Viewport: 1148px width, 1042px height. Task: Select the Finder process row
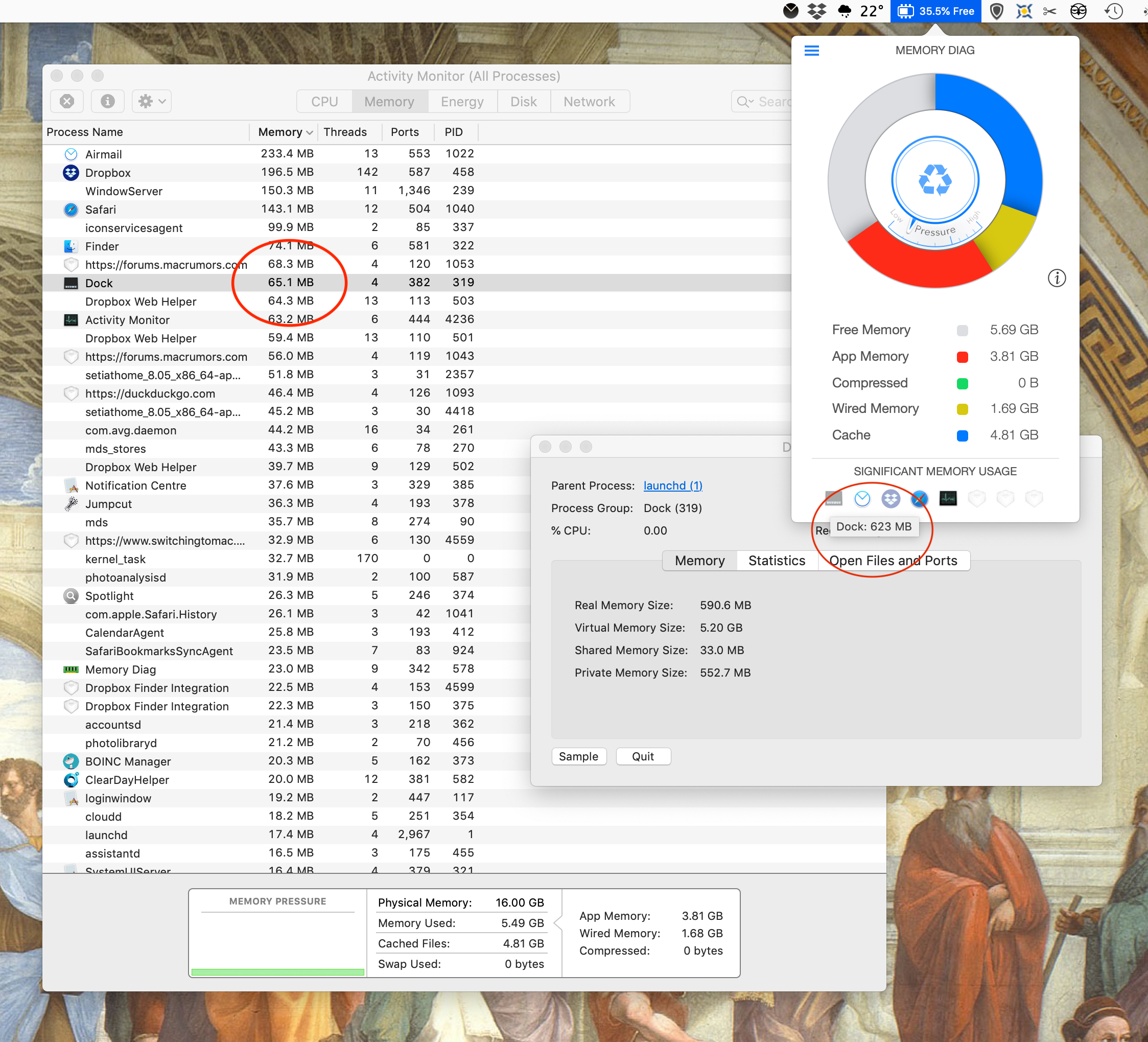coord(417,246)
